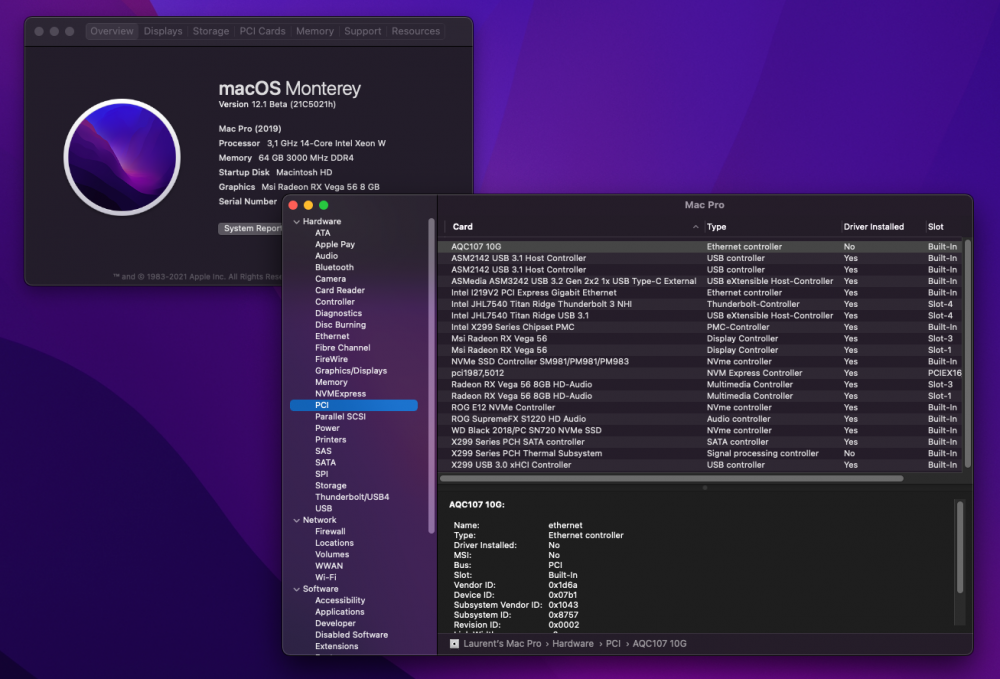Select ROG SupremeFX S1220 HD Audio row
This screenshot has width=1000, height=679.
(x=702, y=419)
